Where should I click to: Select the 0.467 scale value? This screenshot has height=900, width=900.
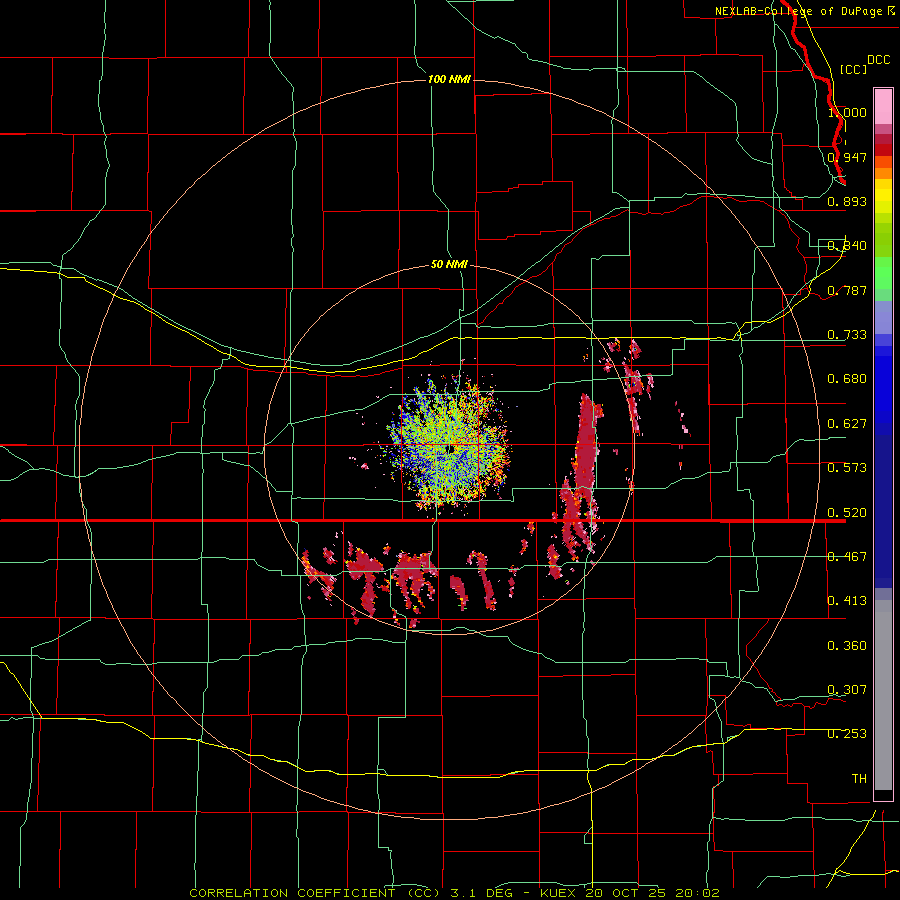(x=847, y=557)
